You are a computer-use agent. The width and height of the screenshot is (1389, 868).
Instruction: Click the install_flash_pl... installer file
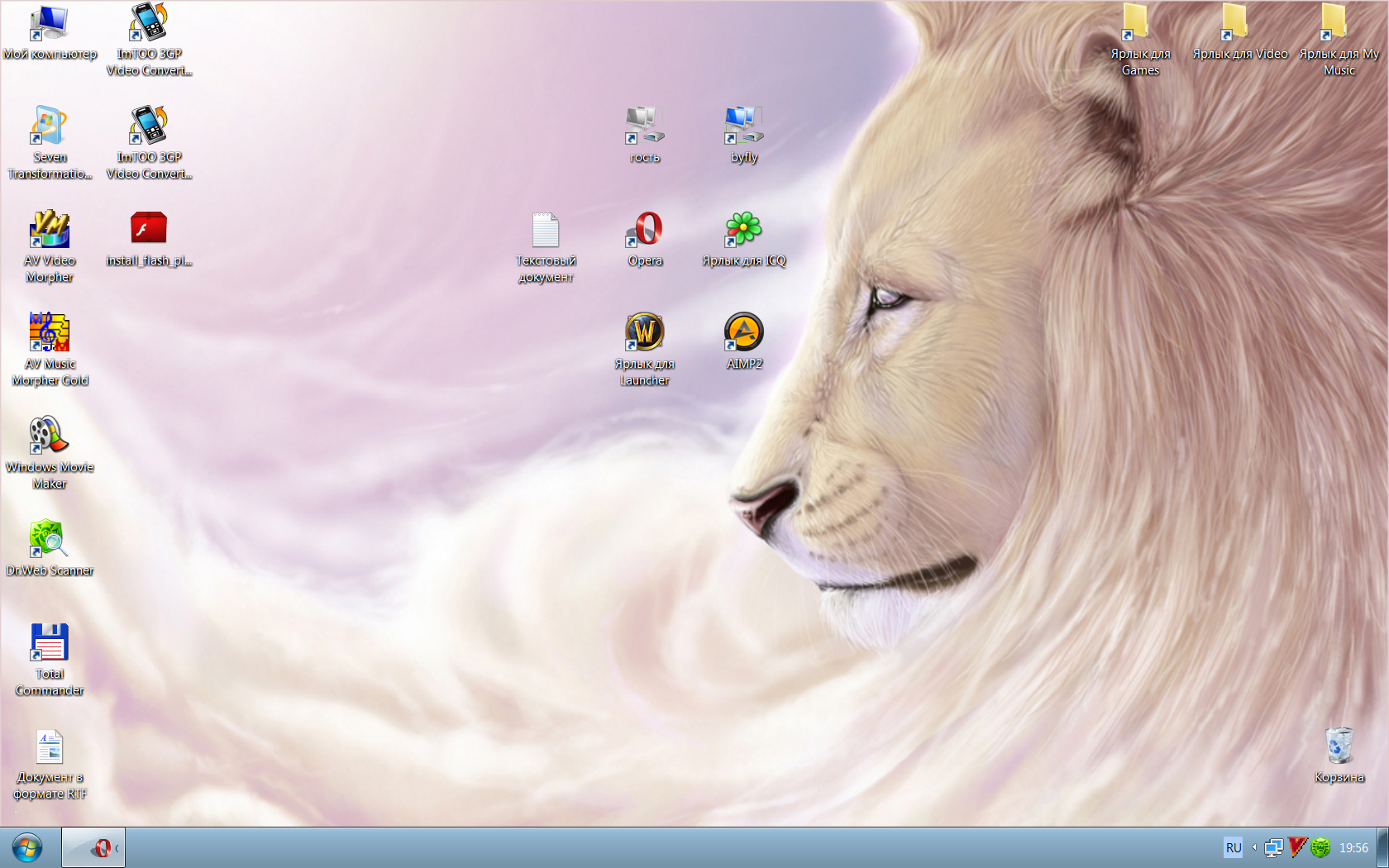point(149,230)
